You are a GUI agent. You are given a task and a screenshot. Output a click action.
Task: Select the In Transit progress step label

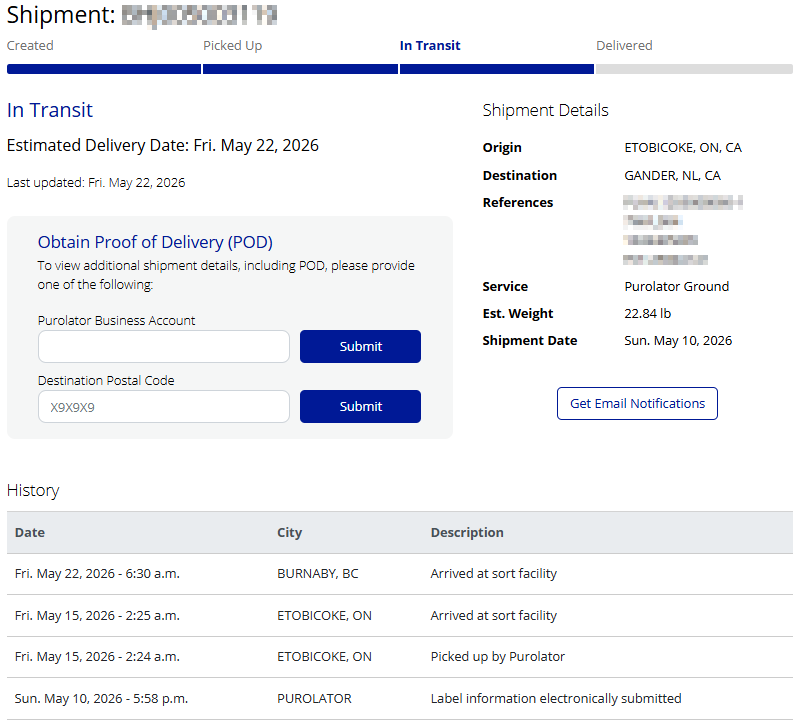(x=430, y=46)
